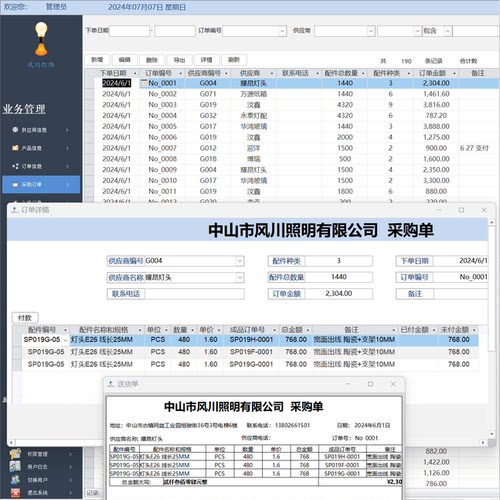500x500 pixels.
Task: Open the 下单日期 column header filter arrow
Action: tap(135, 73)
